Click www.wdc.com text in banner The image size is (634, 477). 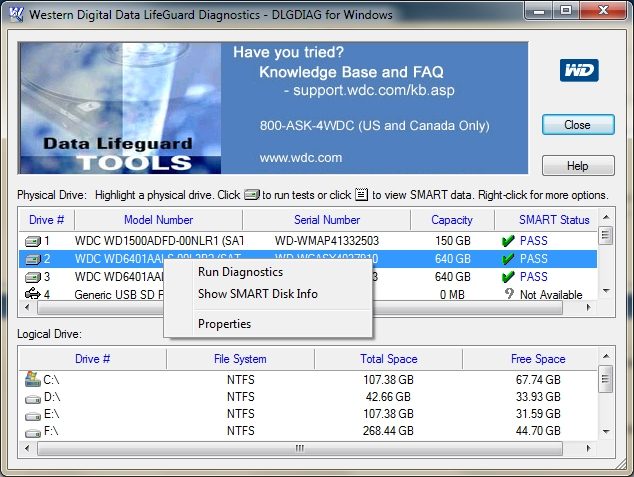[x=301, y=158]
